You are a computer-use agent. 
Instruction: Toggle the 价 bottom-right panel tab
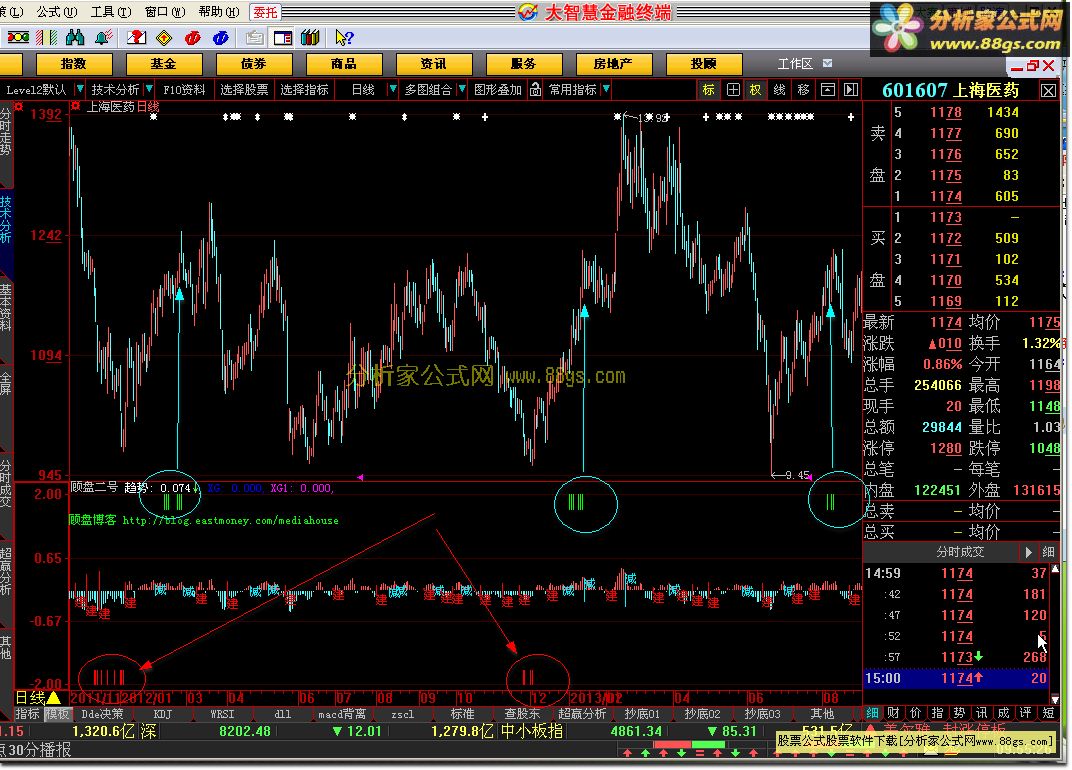point(915,713)
